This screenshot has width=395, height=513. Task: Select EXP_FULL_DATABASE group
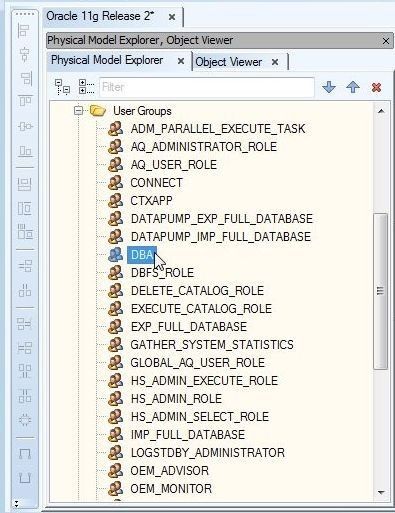[x=189, y=327]
